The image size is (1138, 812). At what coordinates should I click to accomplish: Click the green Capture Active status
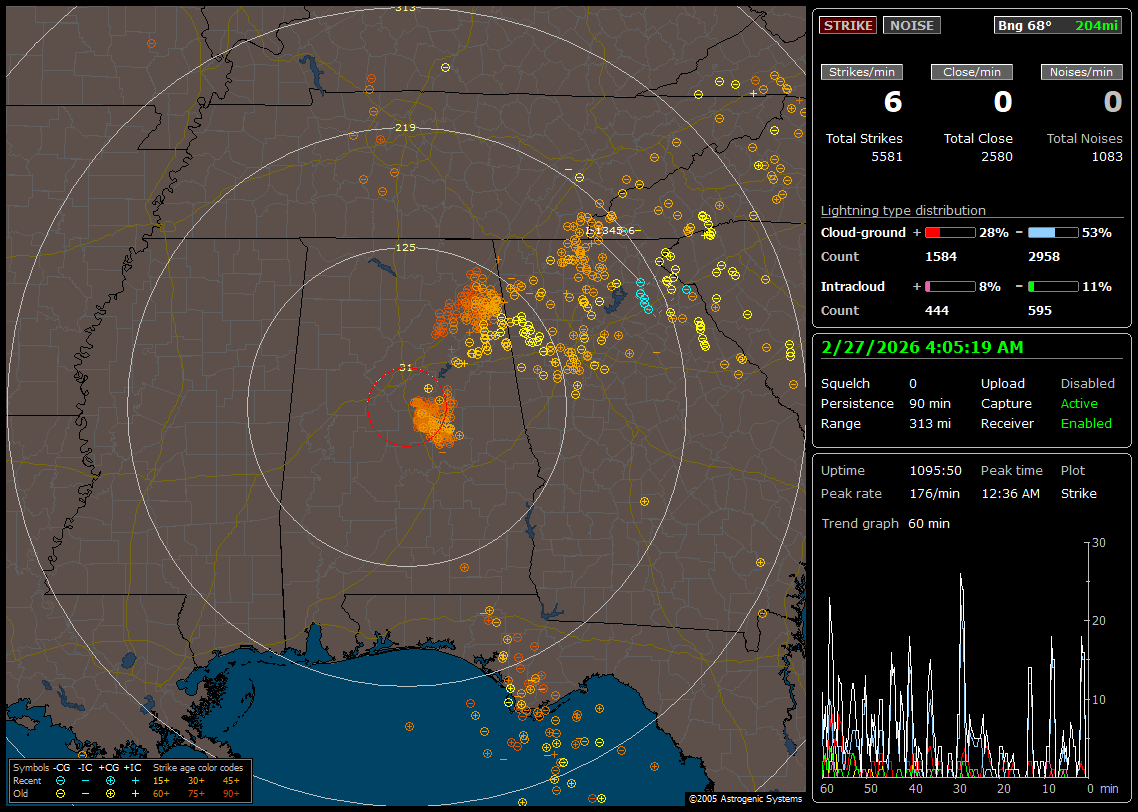(1079, 403)
